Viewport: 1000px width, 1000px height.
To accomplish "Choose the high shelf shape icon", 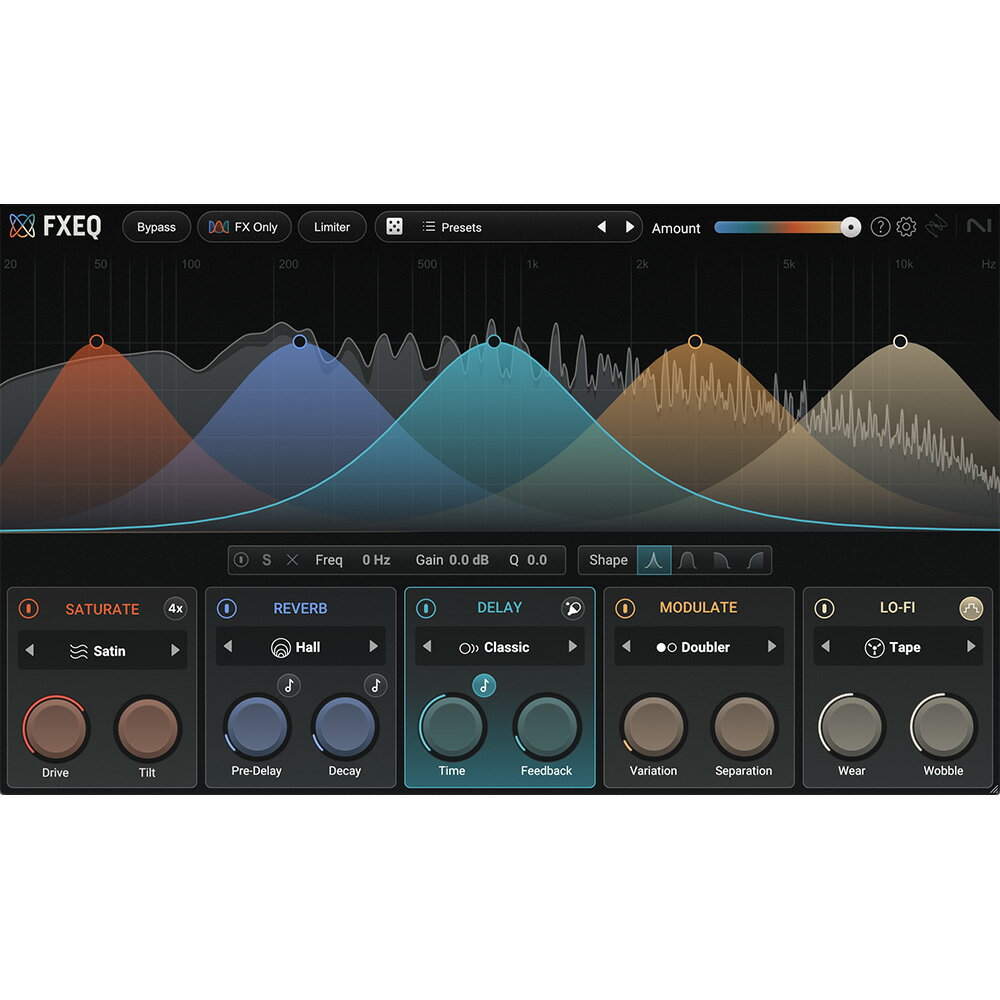I will click(754, 560).
